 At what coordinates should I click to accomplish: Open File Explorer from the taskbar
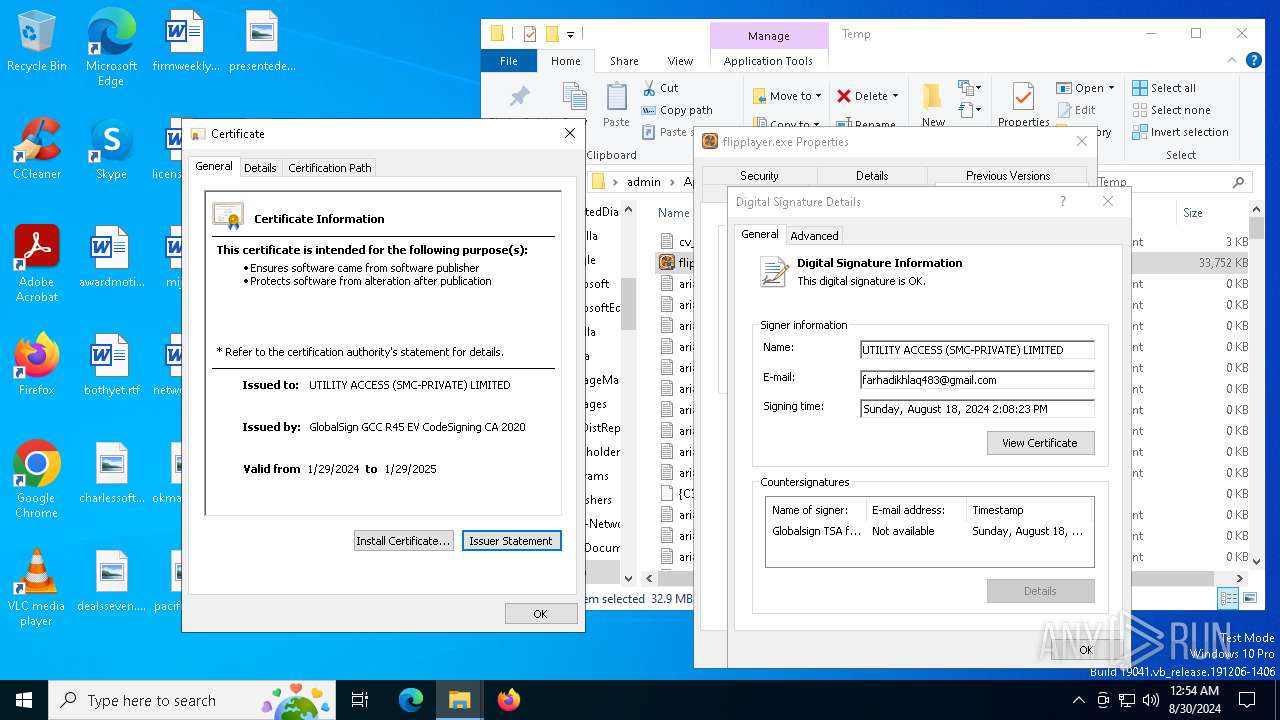pos(459,700)
